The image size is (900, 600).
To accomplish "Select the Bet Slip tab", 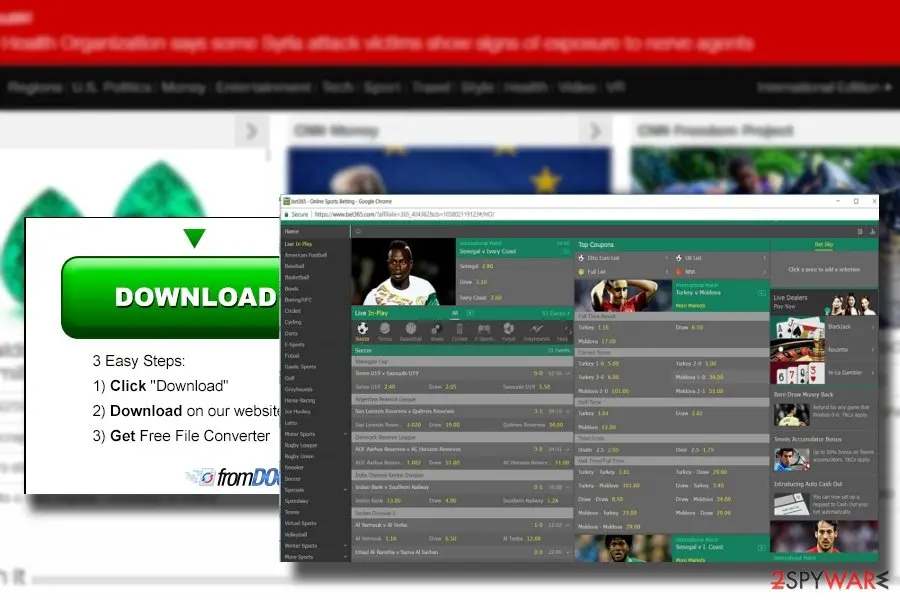I will 824,245.
